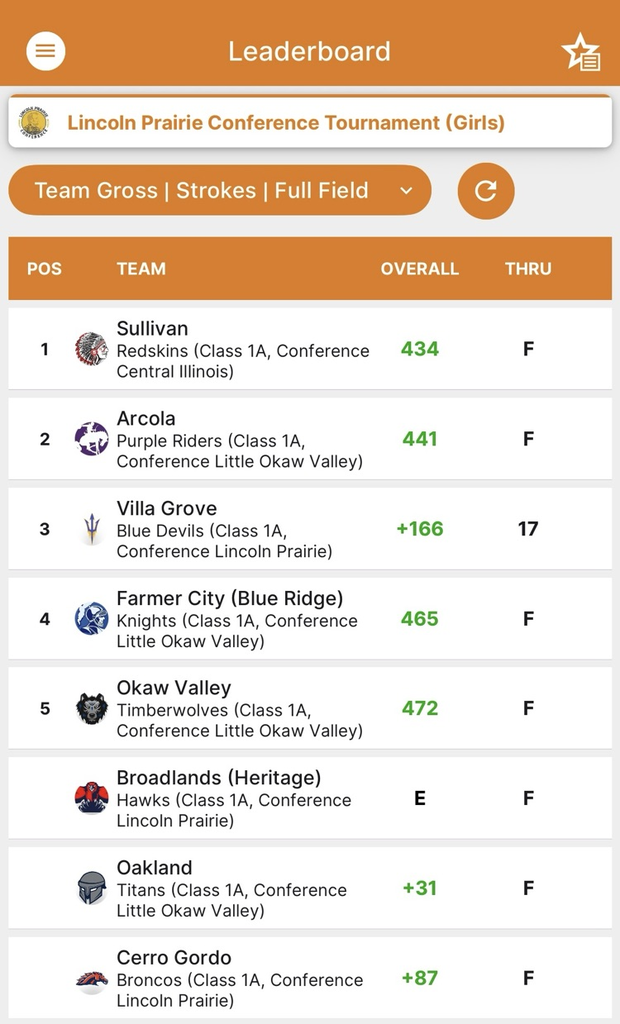This screenshot has height=1024, width=620.
Task: Click the Heritage Hawks team logo
Action: click(x=91, y=798)
